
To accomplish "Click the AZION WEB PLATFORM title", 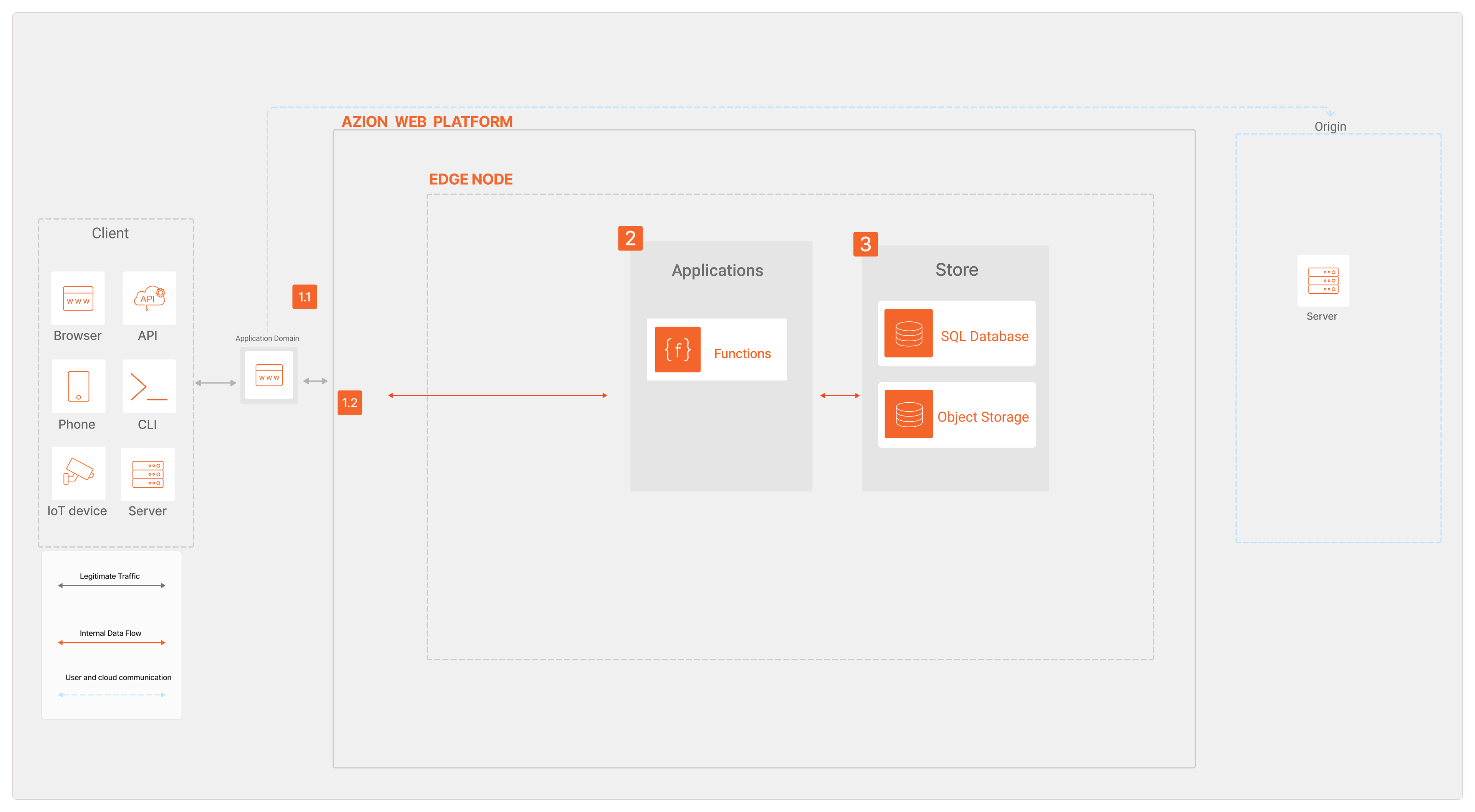I will (427, 122).
